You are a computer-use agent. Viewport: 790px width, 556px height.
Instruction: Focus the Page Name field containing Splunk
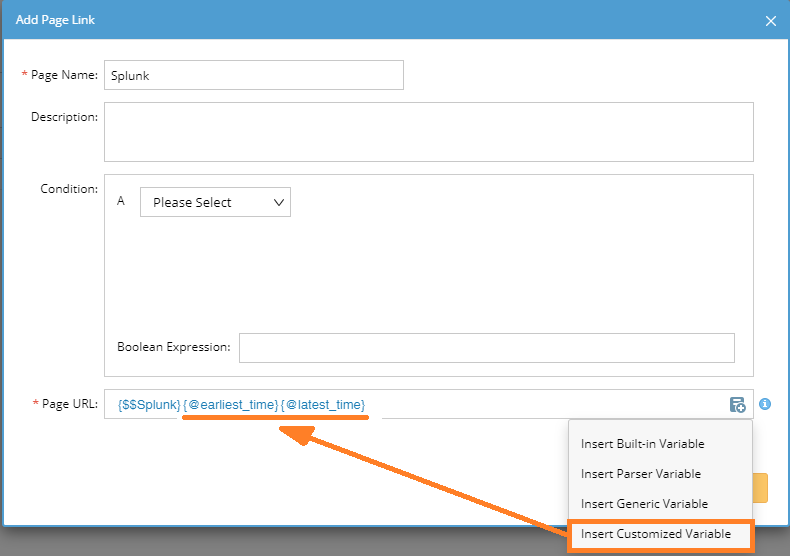tap(254, 75)
